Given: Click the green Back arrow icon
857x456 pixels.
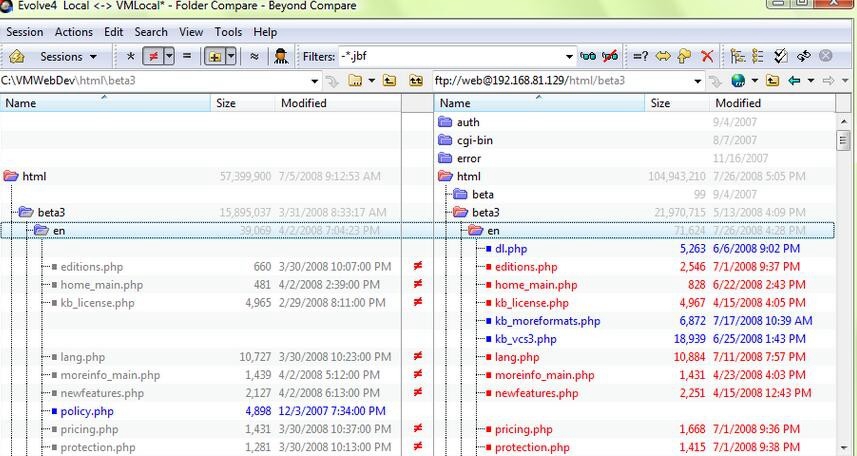Looking at the screenshot, I should (x=795, y=81).
